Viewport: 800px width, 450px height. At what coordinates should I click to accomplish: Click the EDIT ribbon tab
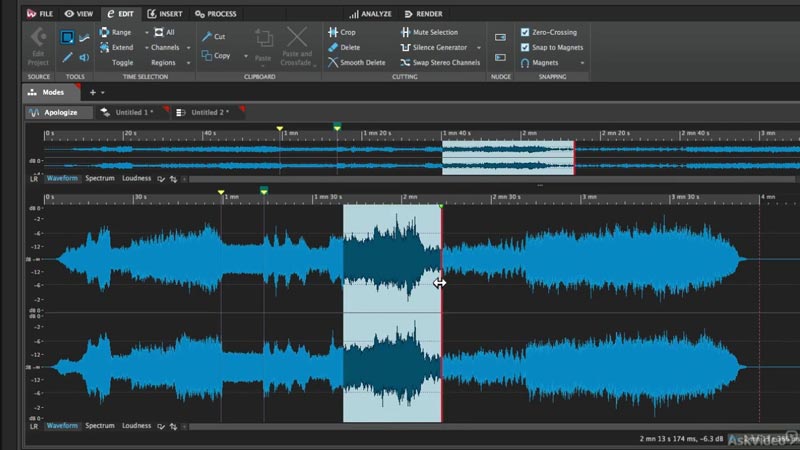coord(120,14)
